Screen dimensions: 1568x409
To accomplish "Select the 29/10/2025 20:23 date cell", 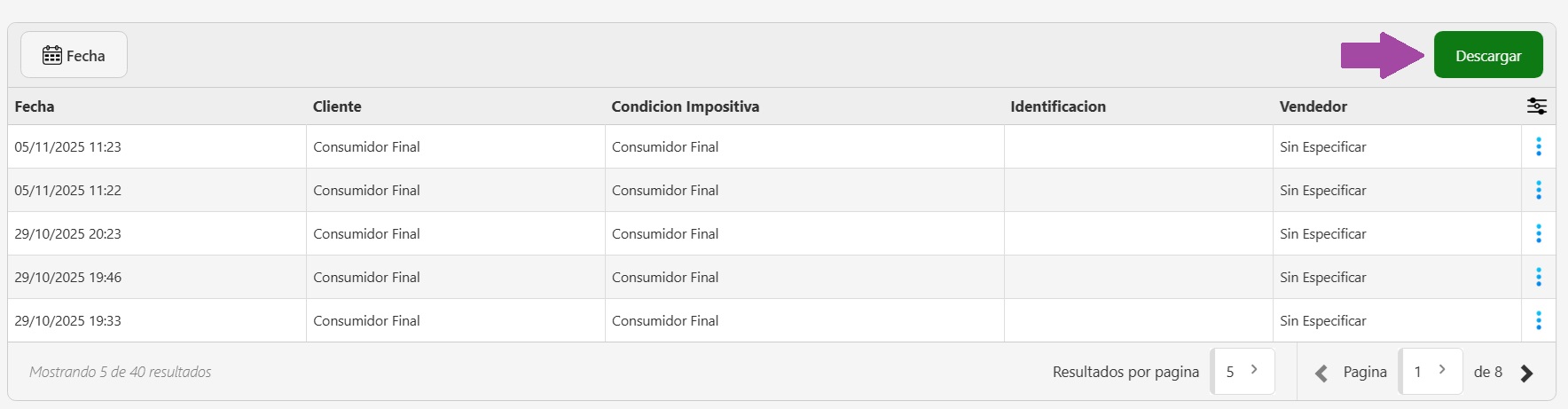I will tap(68, 233).
